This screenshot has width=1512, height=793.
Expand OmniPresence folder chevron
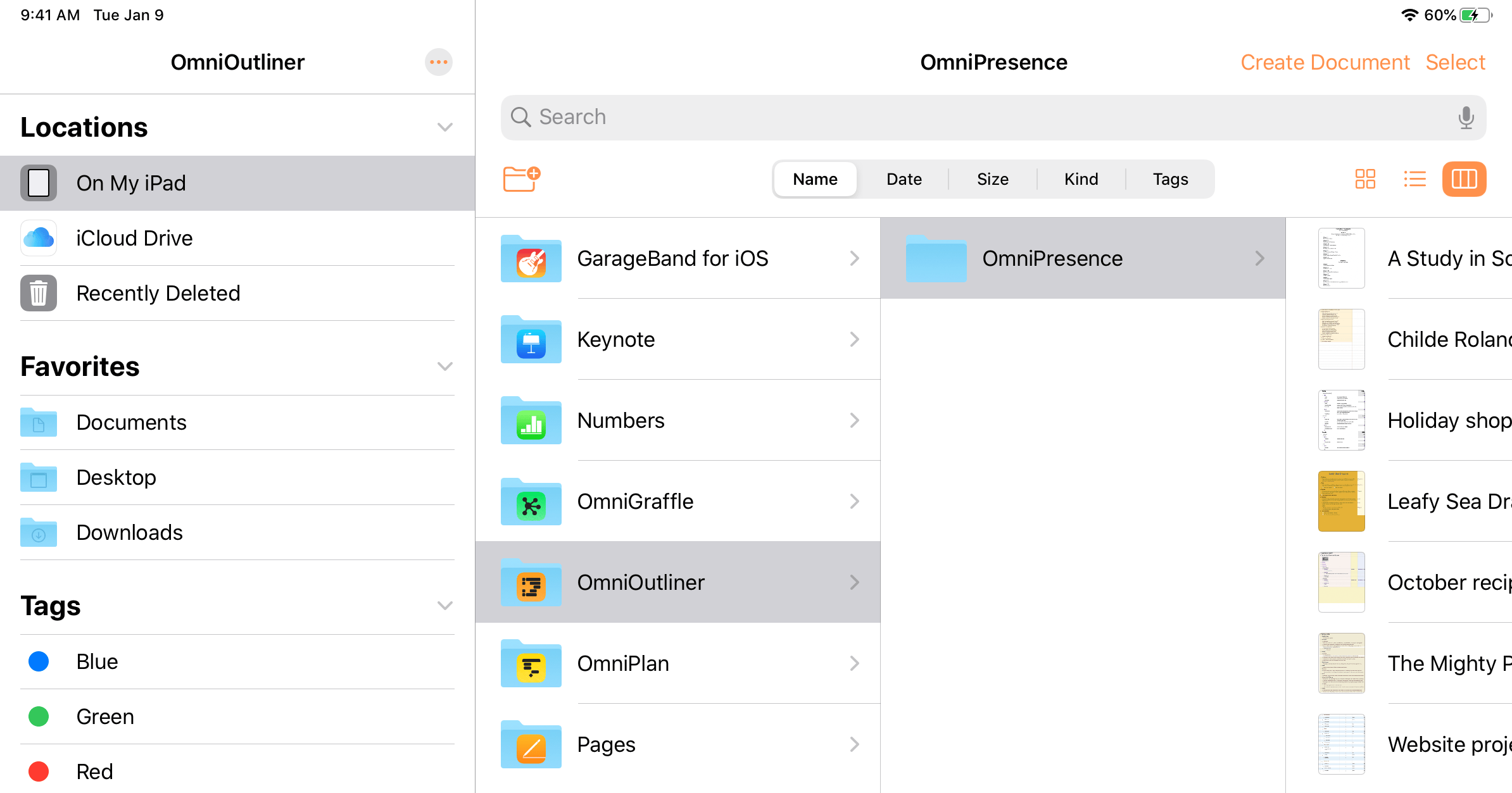point(1259,258)
